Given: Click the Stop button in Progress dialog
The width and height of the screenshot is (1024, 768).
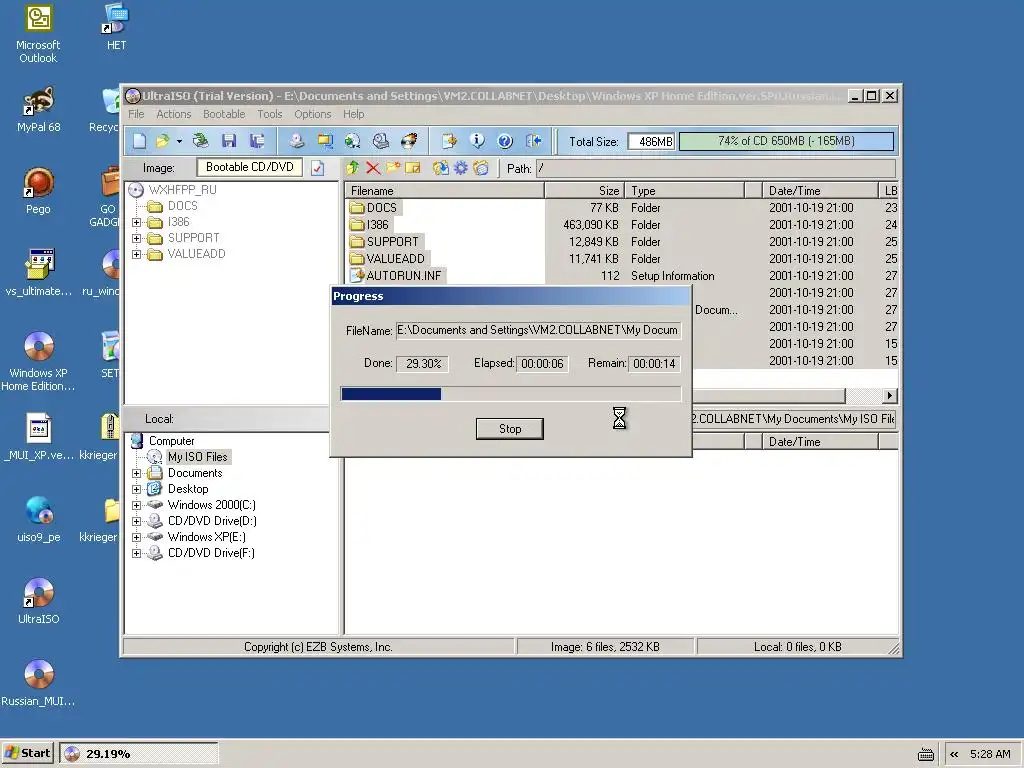Looking at the screenshot, I should (509, 429).
